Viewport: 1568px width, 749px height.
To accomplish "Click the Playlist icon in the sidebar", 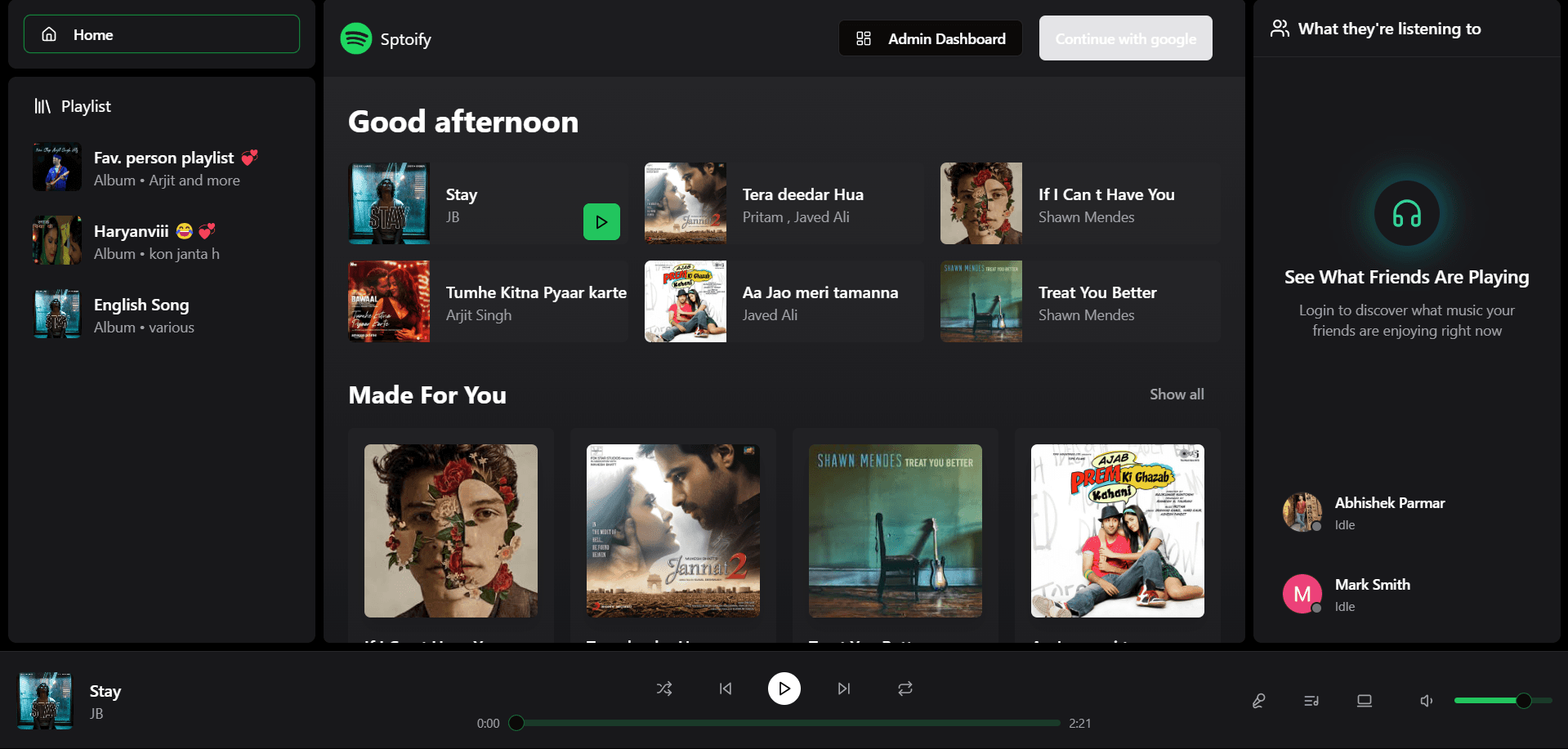I will coord(41,105).
